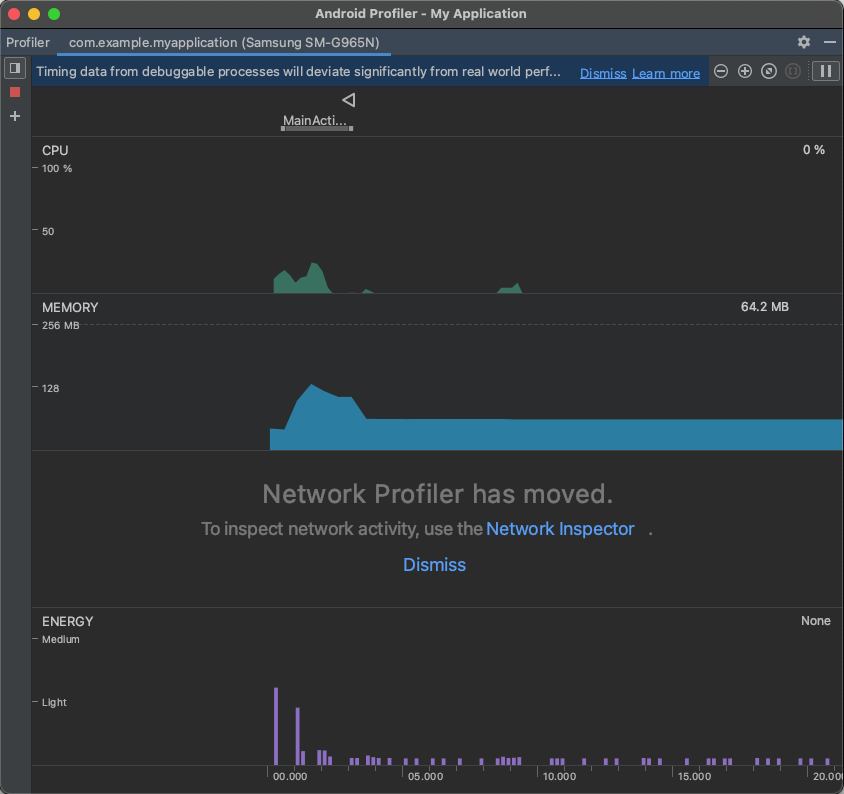Close the Android Profiler window
844x794 pixels.
(14, 14)
